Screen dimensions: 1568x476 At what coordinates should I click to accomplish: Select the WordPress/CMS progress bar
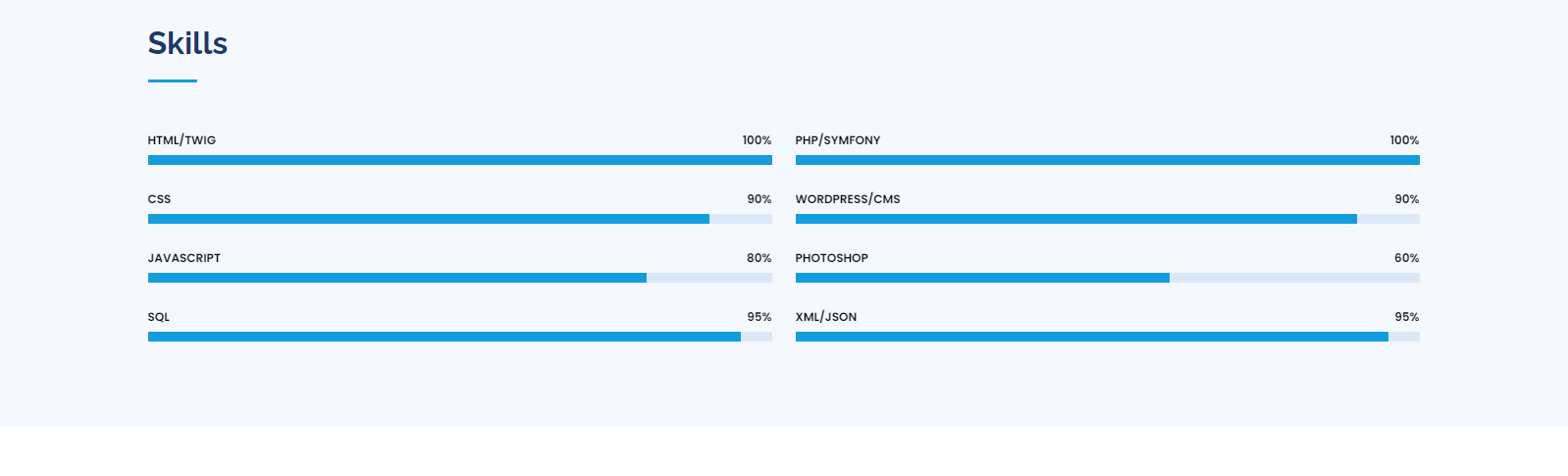coord(1107,219)
